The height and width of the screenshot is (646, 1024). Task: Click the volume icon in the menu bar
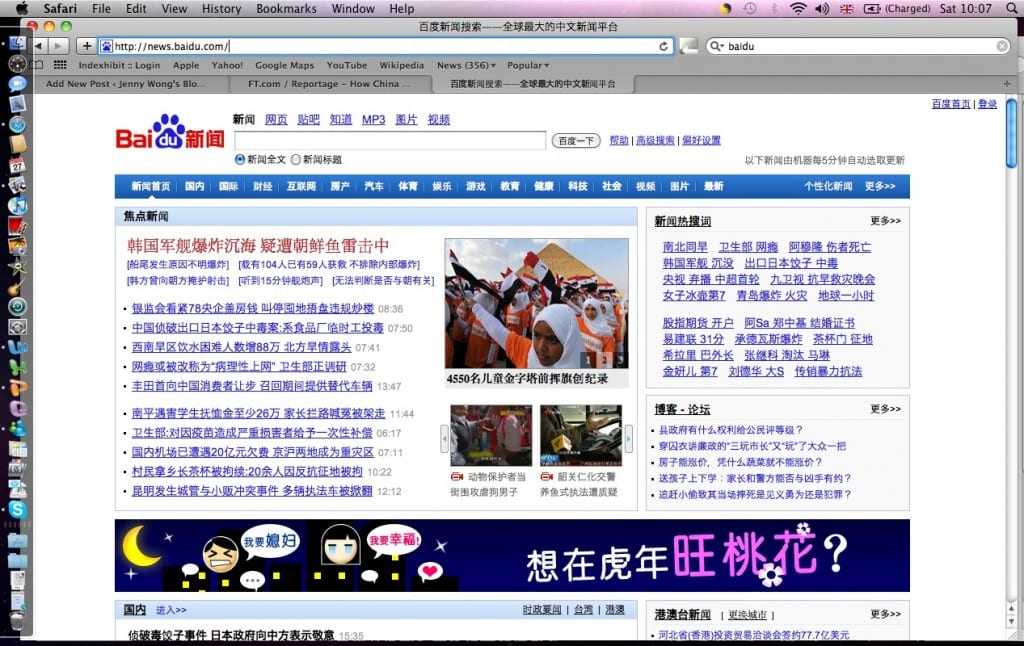coord(821,9)
